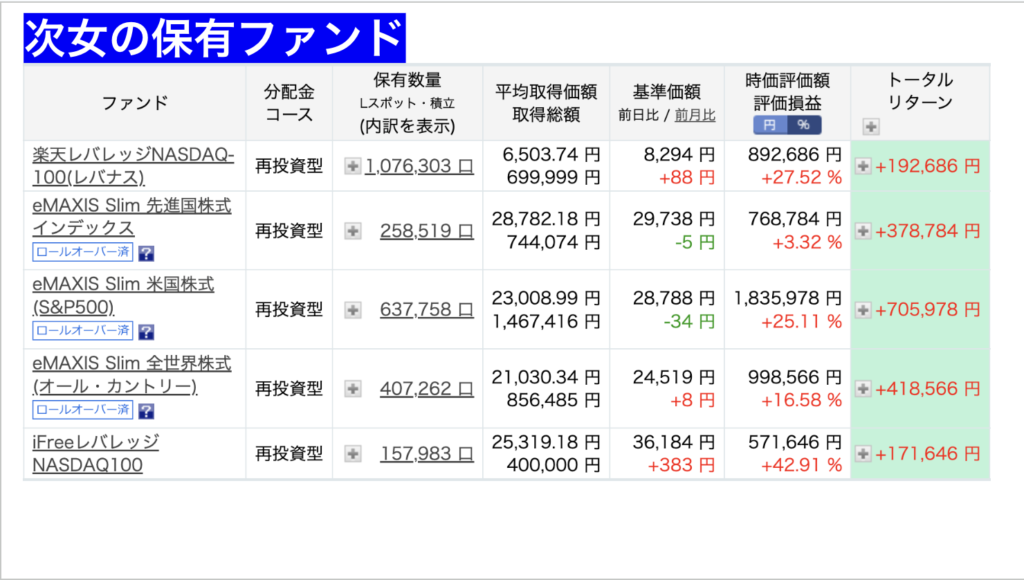Open 楽天レバレッジNASDAQ-100(レバナス) fund page
The height and width of the screenshot is (580, 1024).
click(133, 166)
